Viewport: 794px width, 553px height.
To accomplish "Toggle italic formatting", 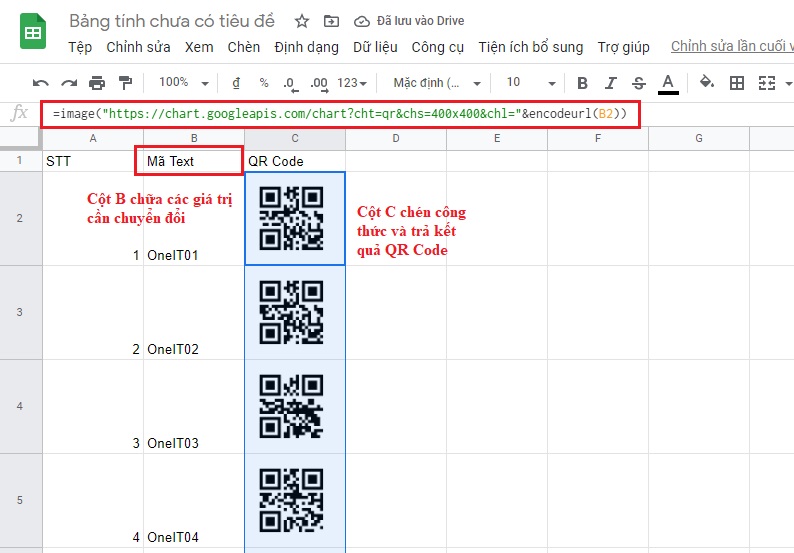I will pos(611,83).
